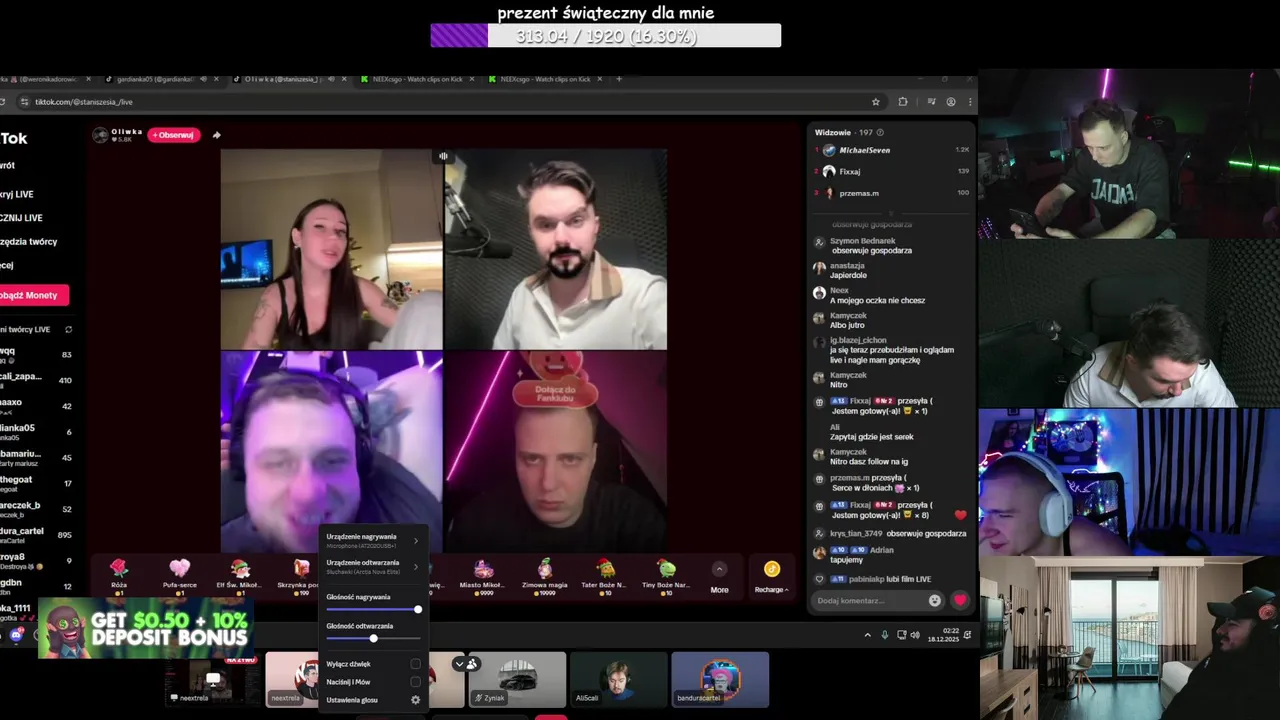Open the emoji picker in comment box

935,601
